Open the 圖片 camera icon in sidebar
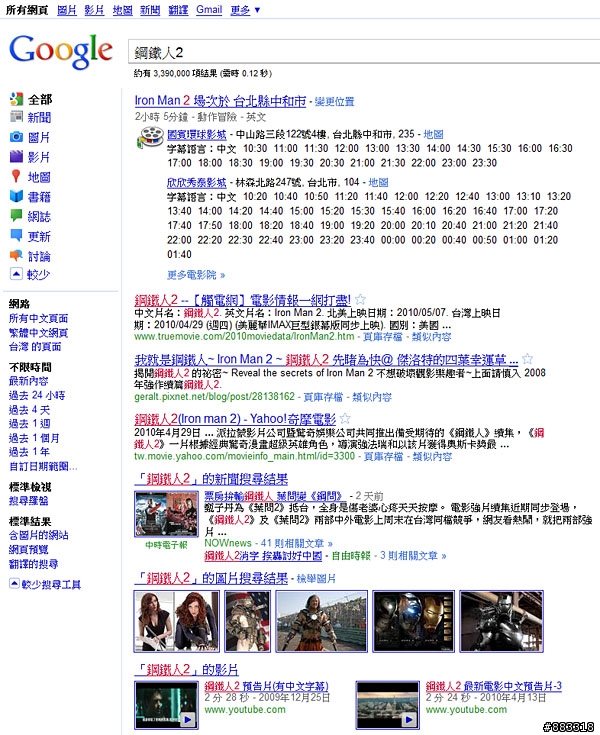The height and width of the screenshot is (735, 600). tap(16, 137)
